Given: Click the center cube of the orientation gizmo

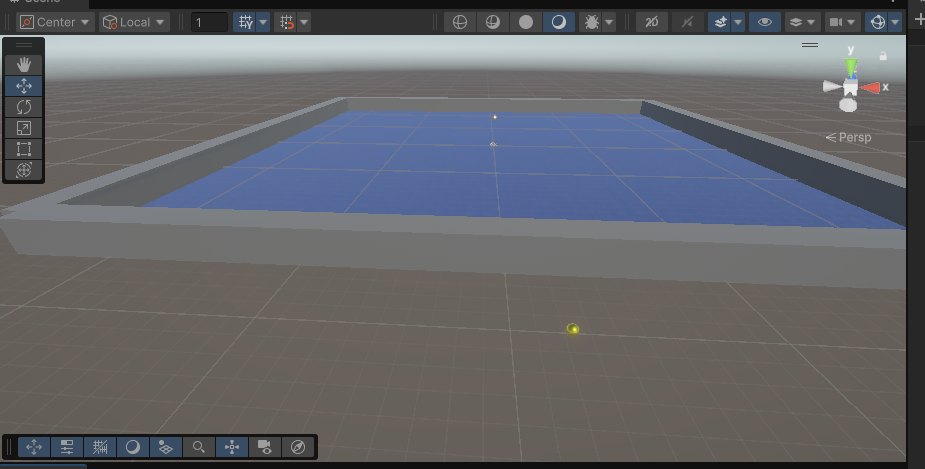Looking at the screenshot, I should [850, 88].
